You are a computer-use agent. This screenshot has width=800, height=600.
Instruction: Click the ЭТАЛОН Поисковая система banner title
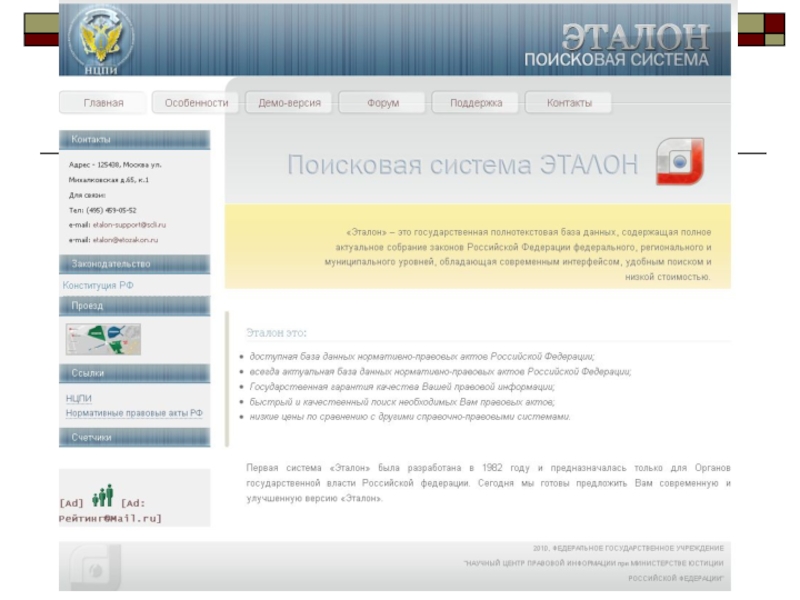(x=617, y=45)
